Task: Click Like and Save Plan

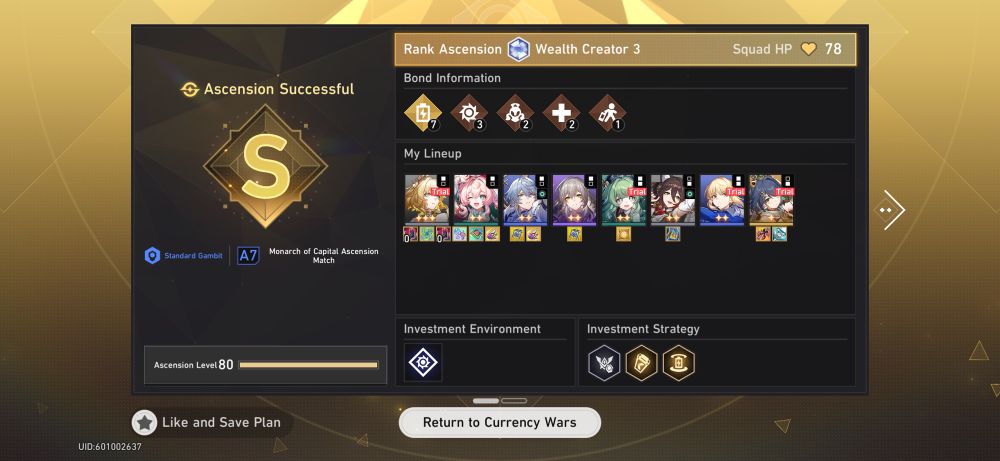Action: click(x=208, y=422)
